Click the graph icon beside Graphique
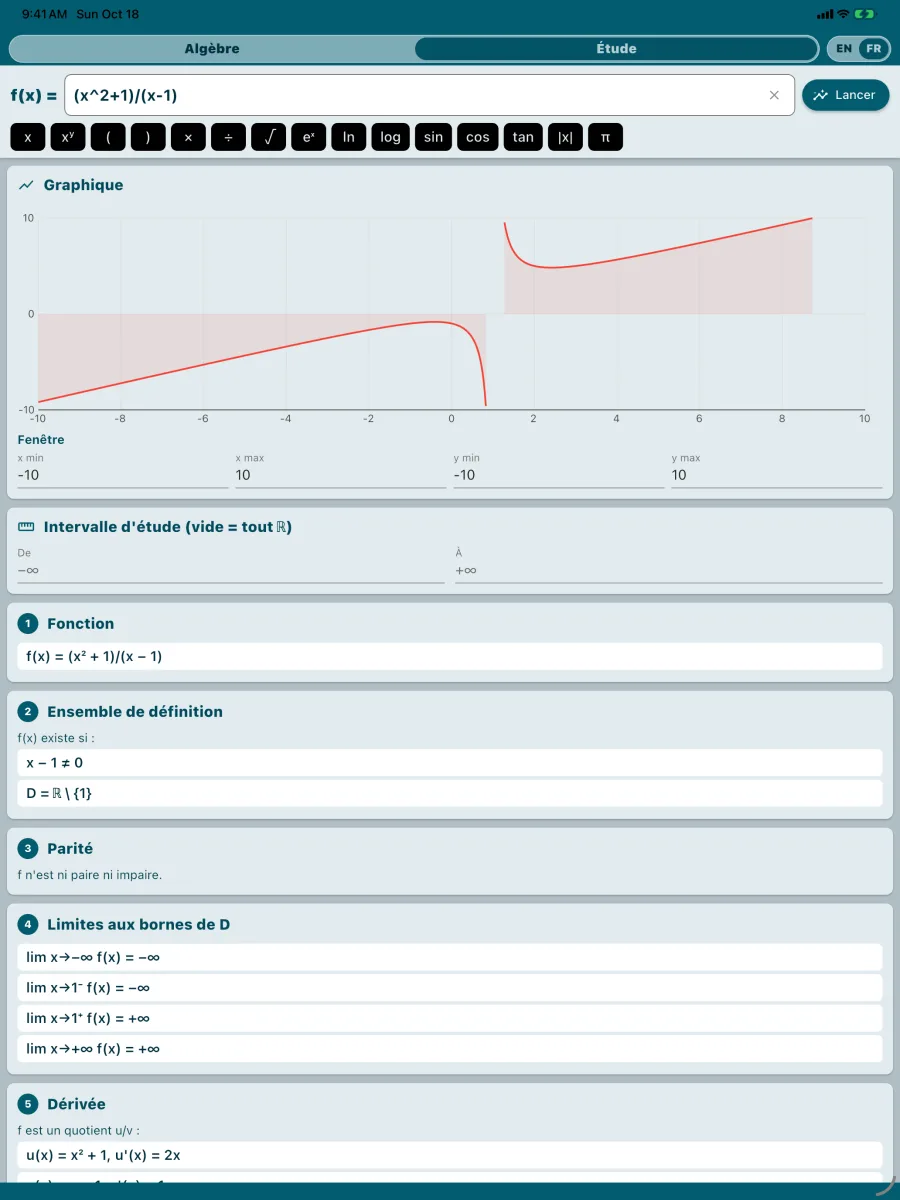 pyautogui.click(x=26, y=185)
